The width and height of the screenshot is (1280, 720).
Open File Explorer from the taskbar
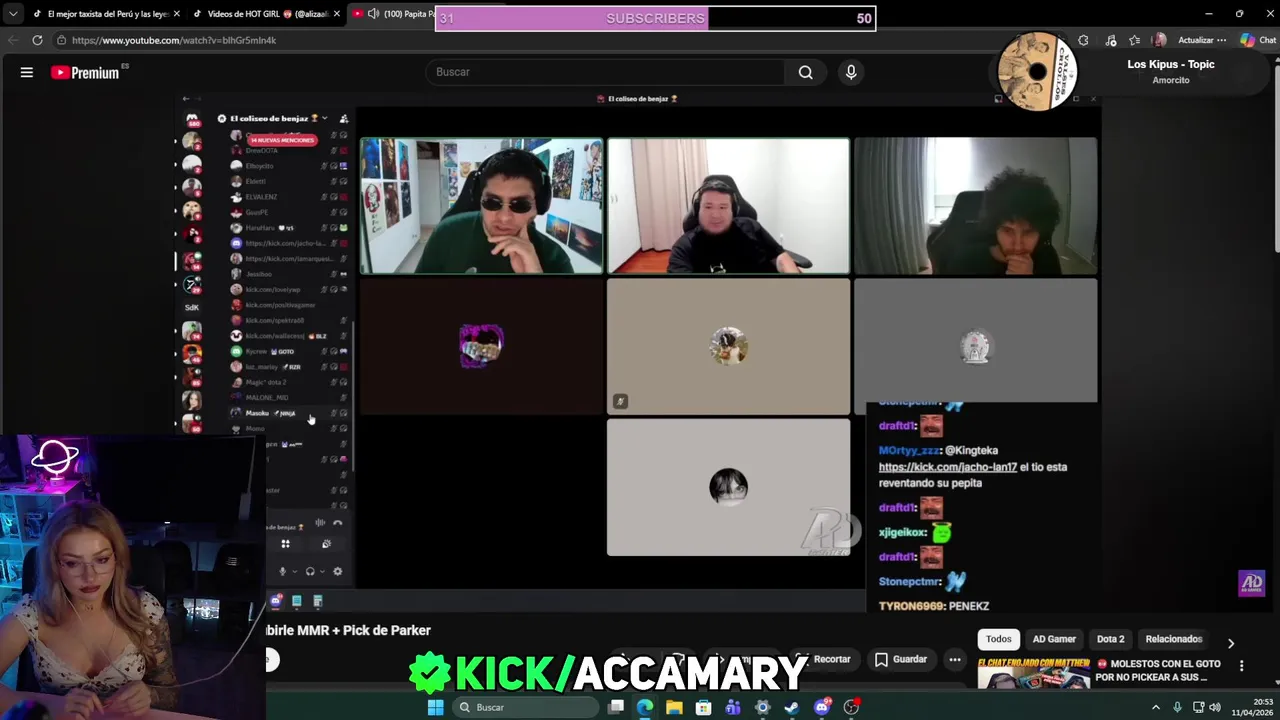point(674,707)
